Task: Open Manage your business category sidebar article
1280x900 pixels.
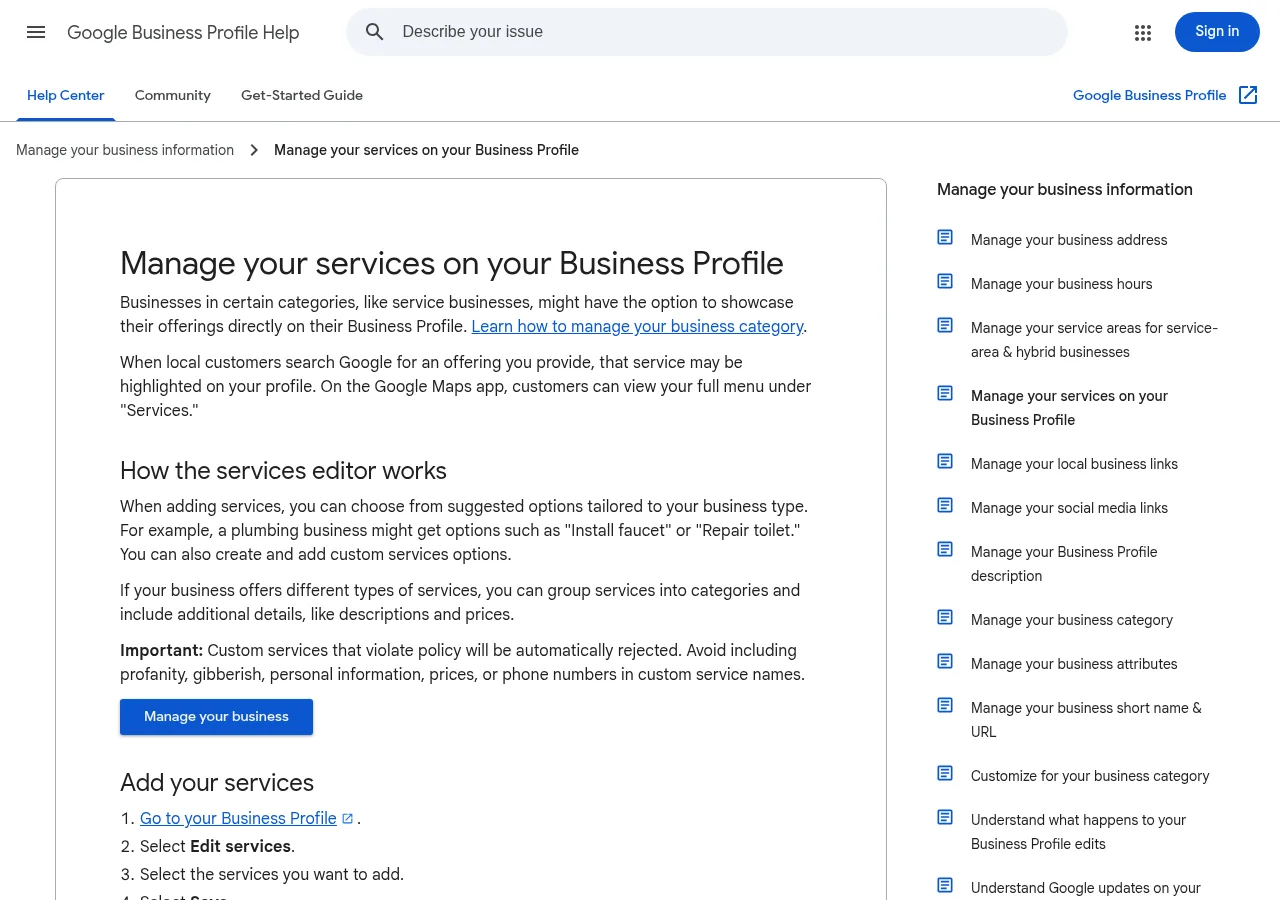Action: (x=1072, y=620)
